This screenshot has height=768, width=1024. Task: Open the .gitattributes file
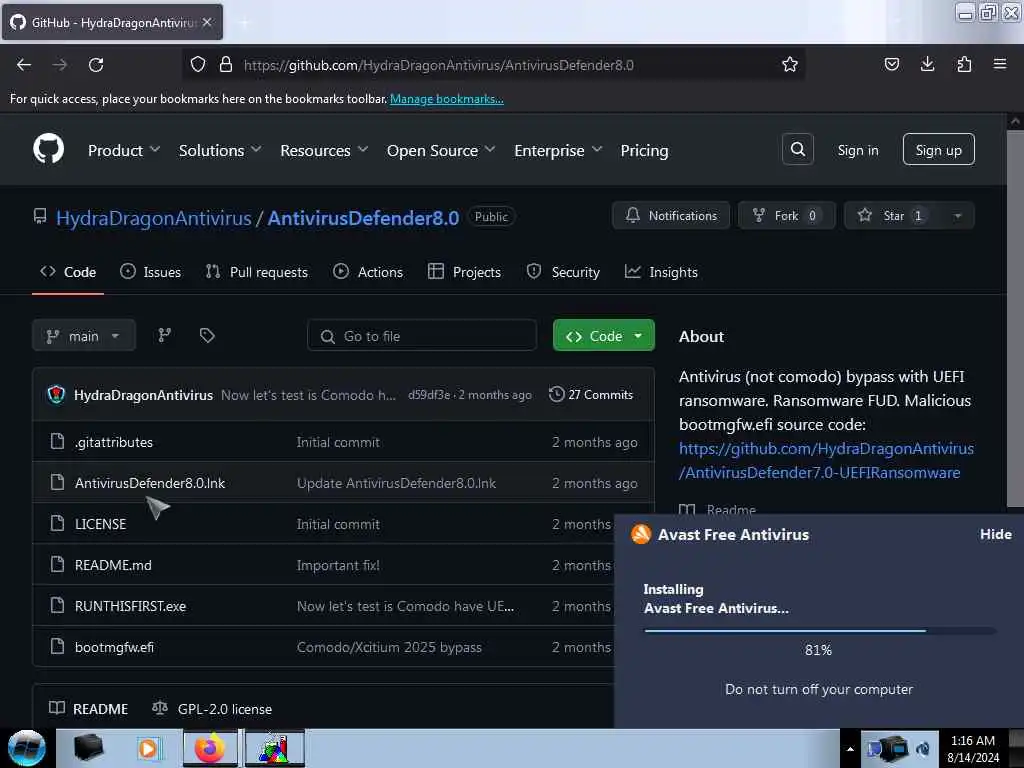[114, 442]
